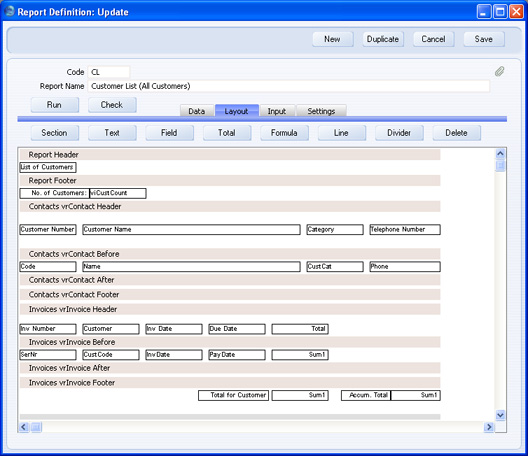Click the horizontal scrollbar right arrow
This screenshot has height=456, width=528.
click(x=489, y=427)
